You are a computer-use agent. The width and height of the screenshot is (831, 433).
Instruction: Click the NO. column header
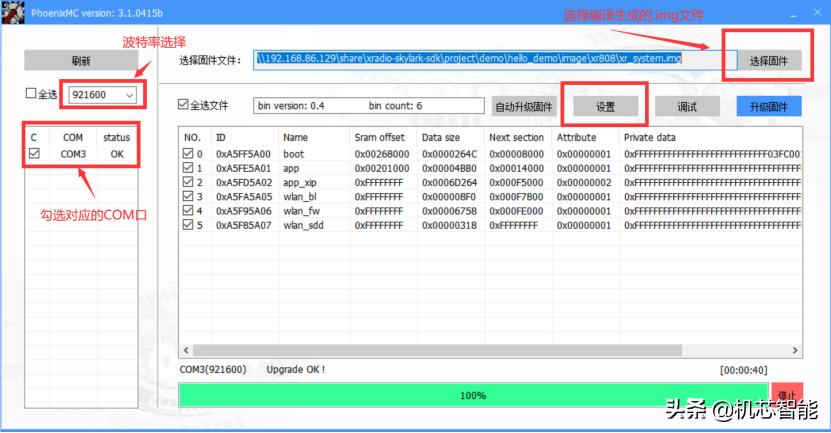[x=192, y=138]
